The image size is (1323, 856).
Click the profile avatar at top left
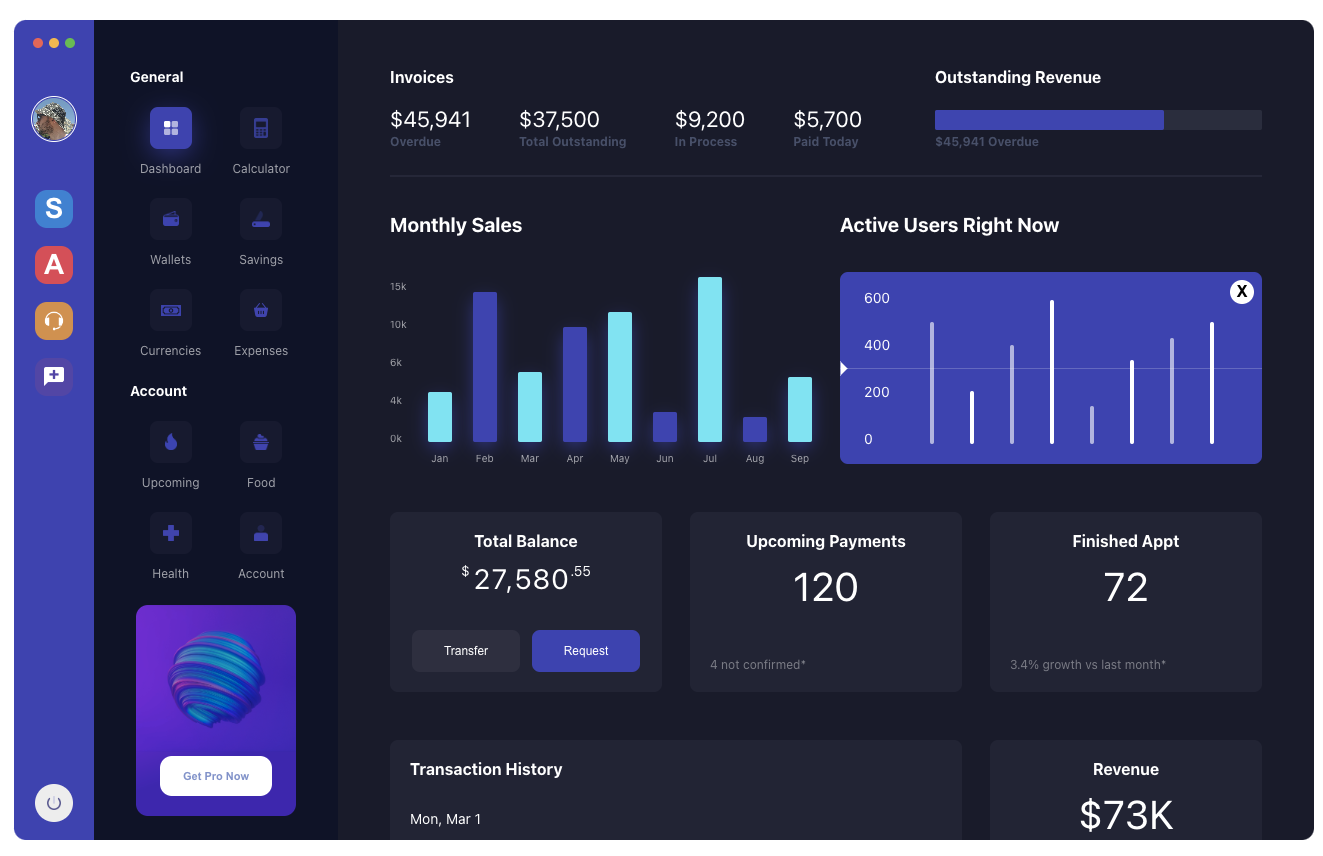click(x=54, y=118)
